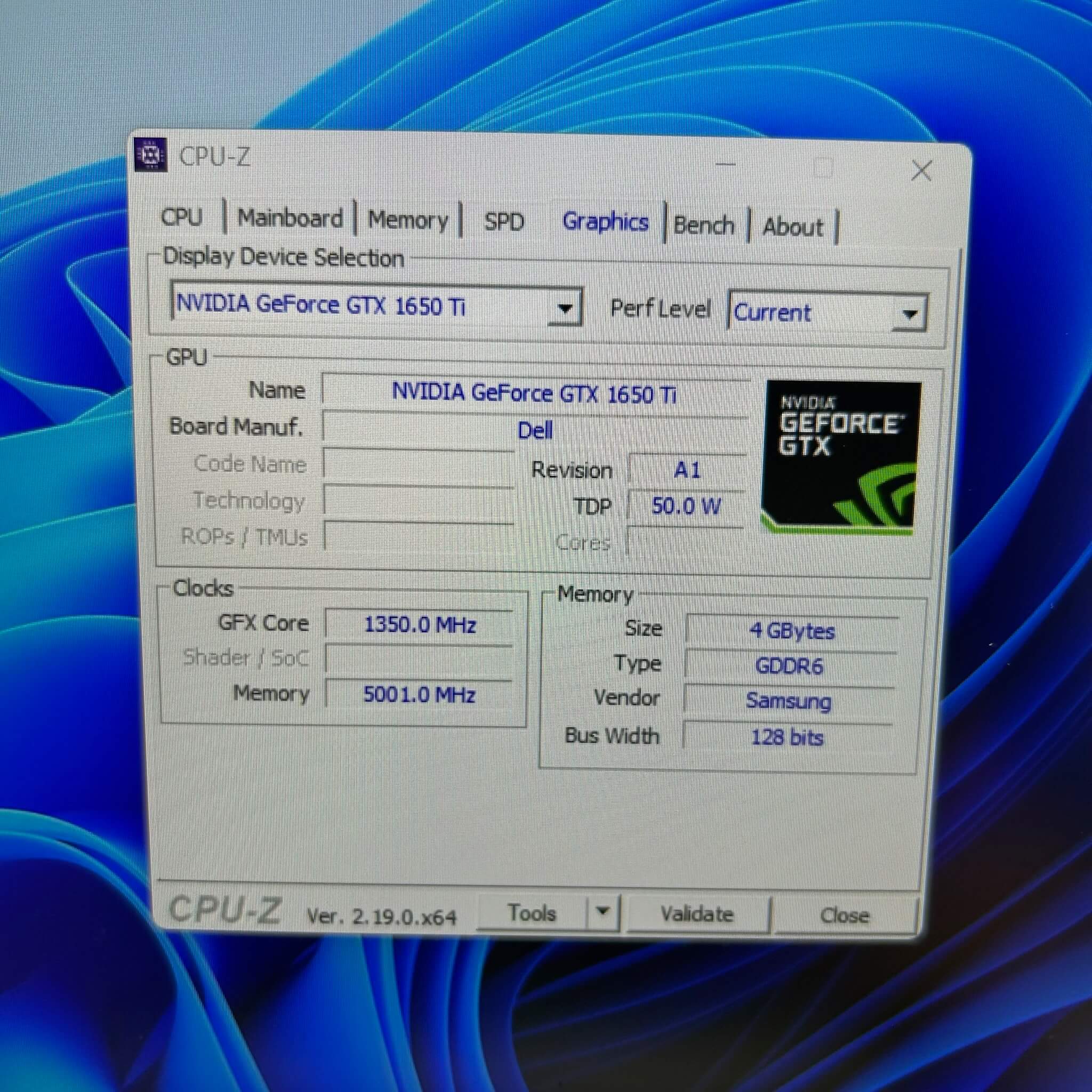The width and height of the screenshot is (1092, 1092).
Task: Click the empty Code Name field
Action: point(419,465)
